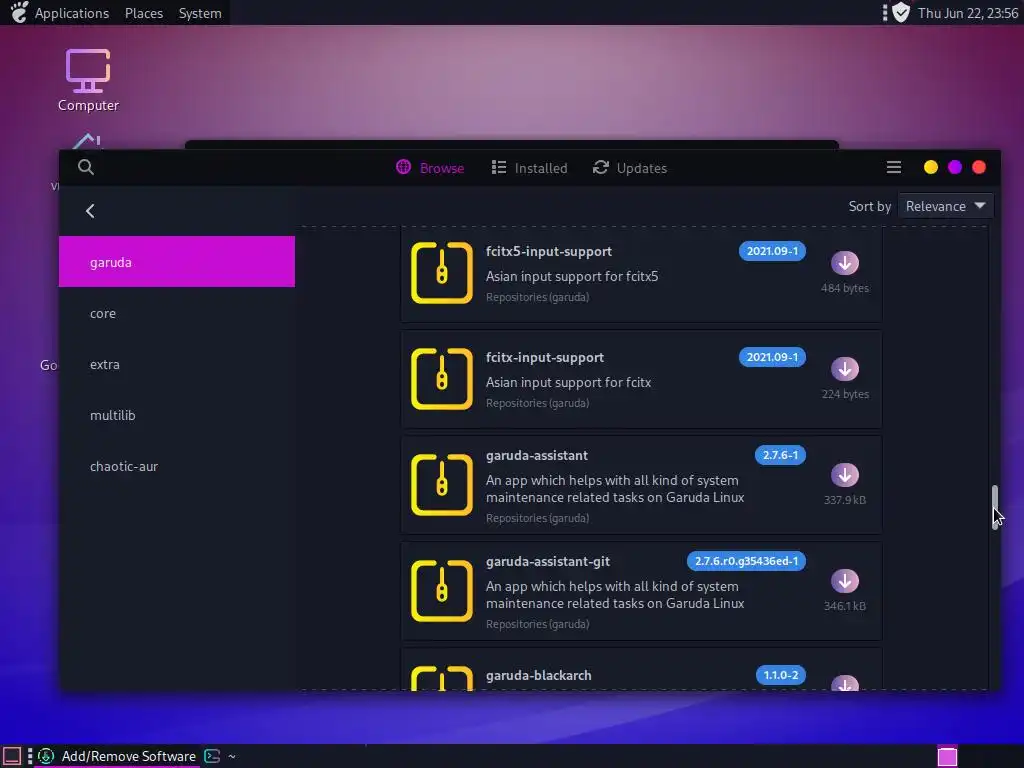Click the '337.9 kB' size label
1024x768 pixels.
pyautogui.click(x=844, y=500)
